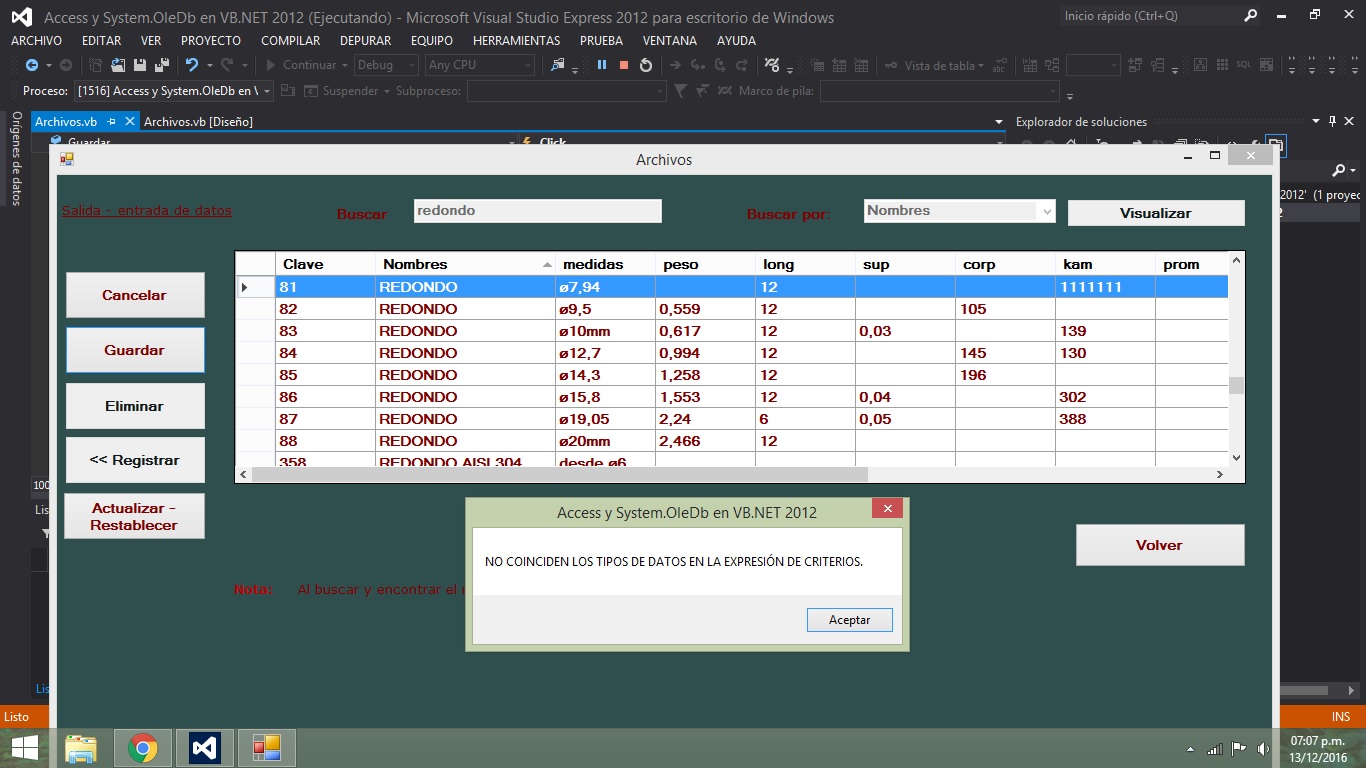Screen dimensions: 1366x768
Task: Close the Archivos.vb code tab
Action: [128, 121]
